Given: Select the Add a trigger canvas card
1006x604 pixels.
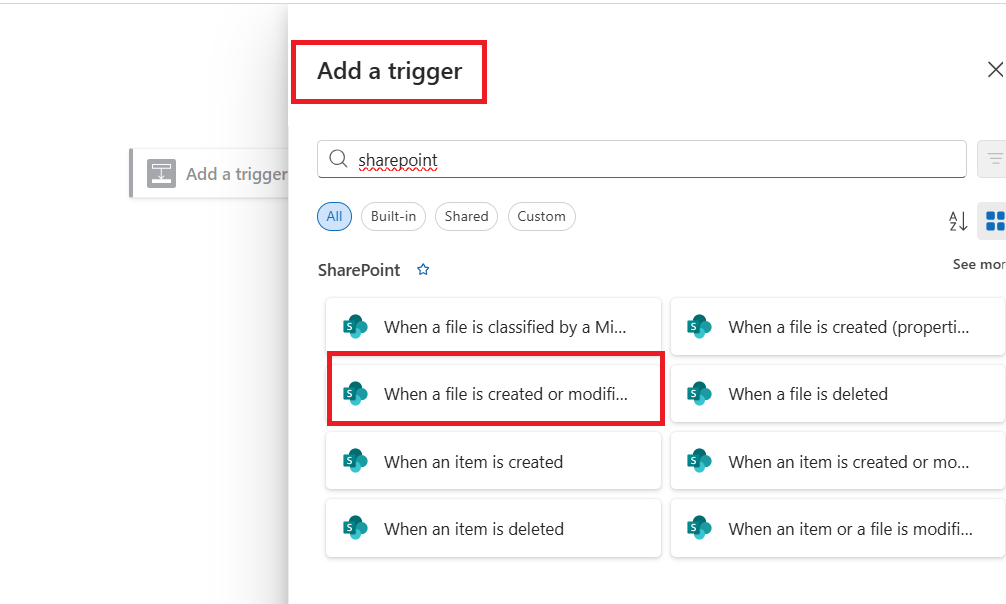Looking at the screenshot, I should 209,173.
